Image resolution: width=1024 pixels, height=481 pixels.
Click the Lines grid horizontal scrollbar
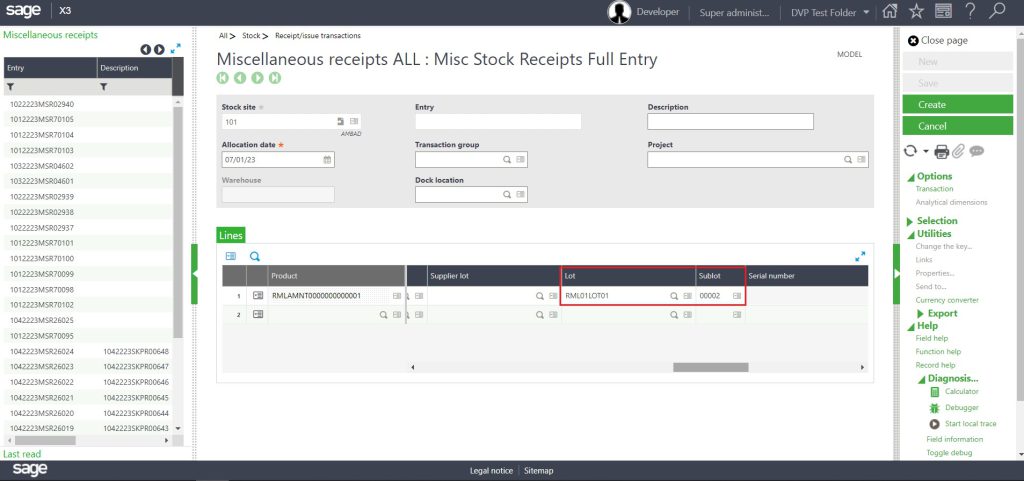point(711,367)
